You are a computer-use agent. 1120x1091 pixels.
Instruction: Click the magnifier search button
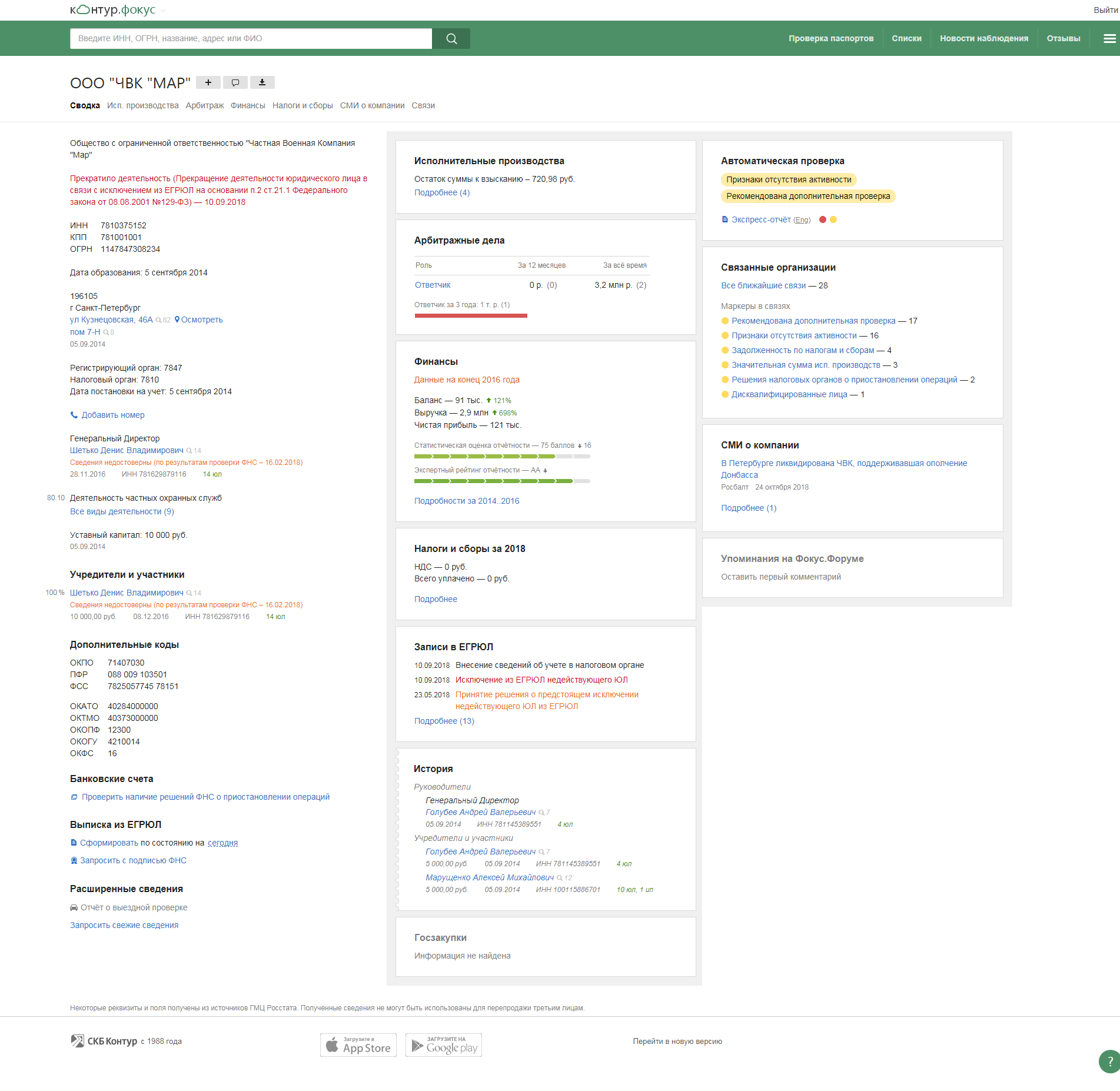pos(451,38)
